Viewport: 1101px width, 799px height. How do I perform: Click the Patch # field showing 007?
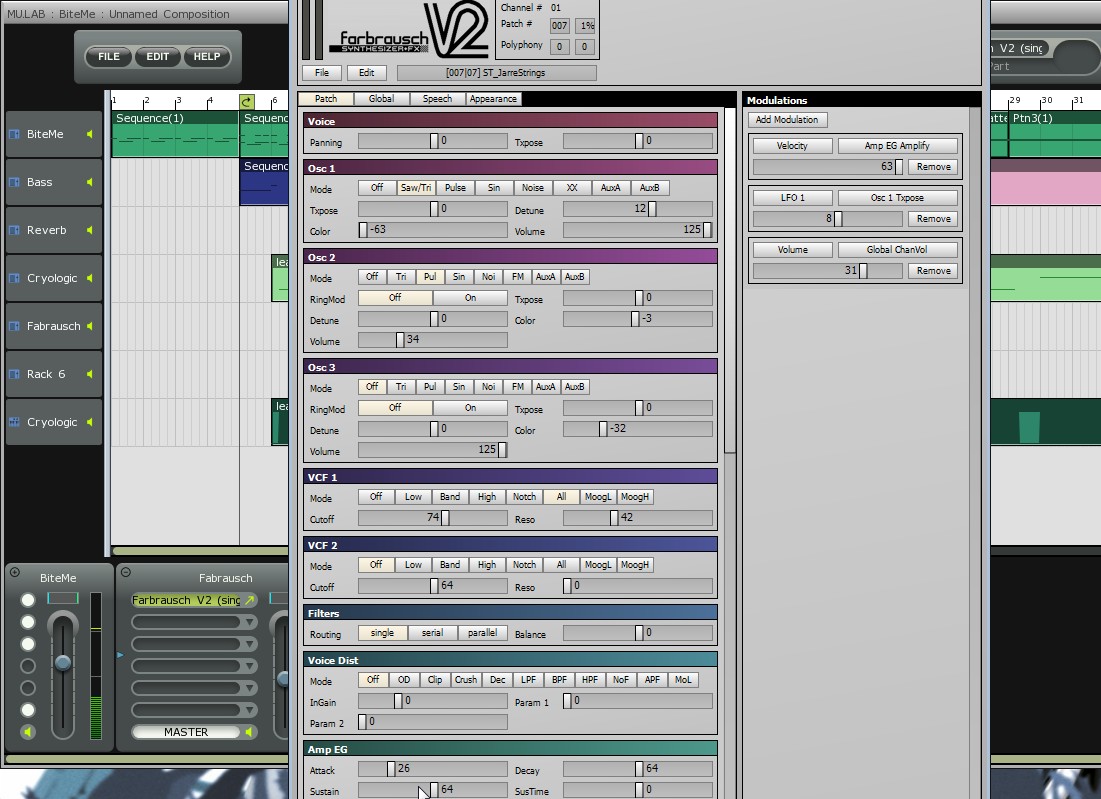(559, 26)
